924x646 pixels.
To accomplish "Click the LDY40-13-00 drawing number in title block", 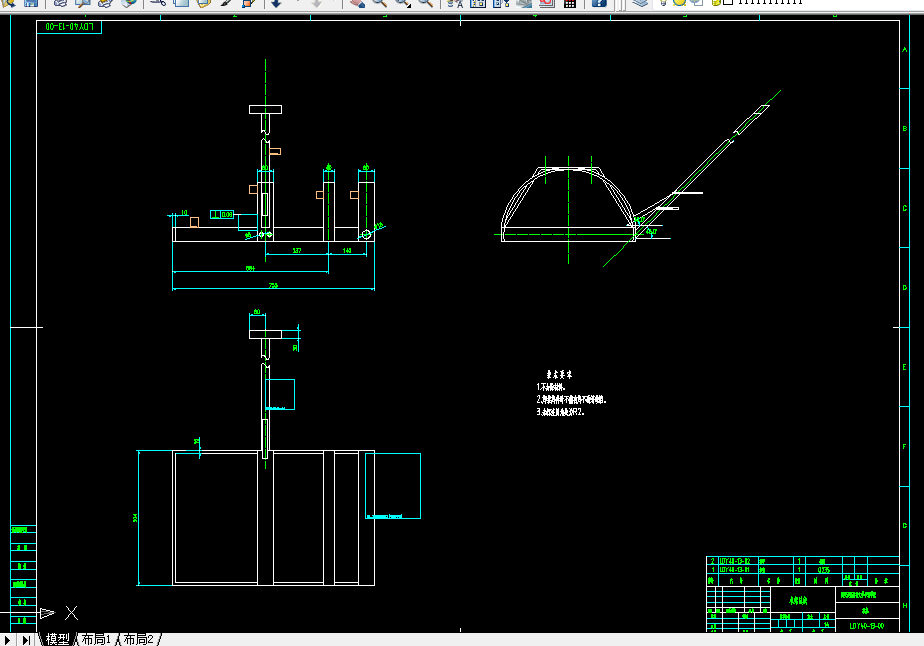I will point(867,626).
